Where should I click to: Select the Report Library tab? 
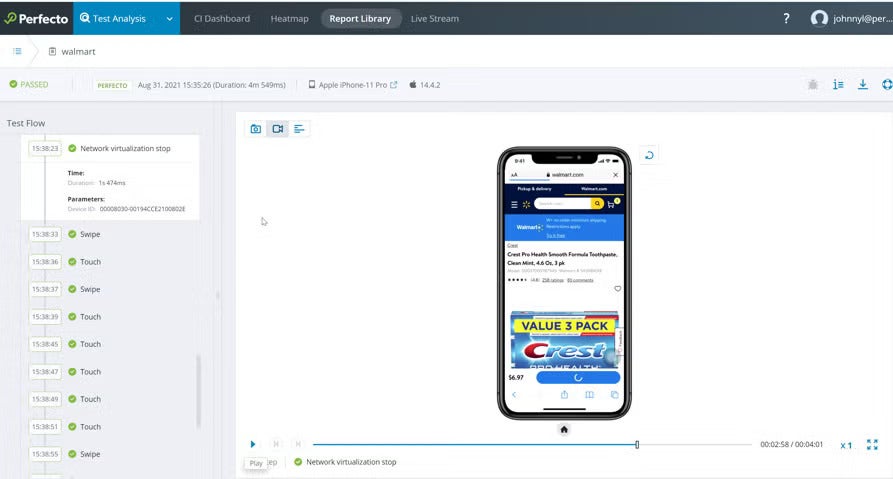click(x=360, y=18)
